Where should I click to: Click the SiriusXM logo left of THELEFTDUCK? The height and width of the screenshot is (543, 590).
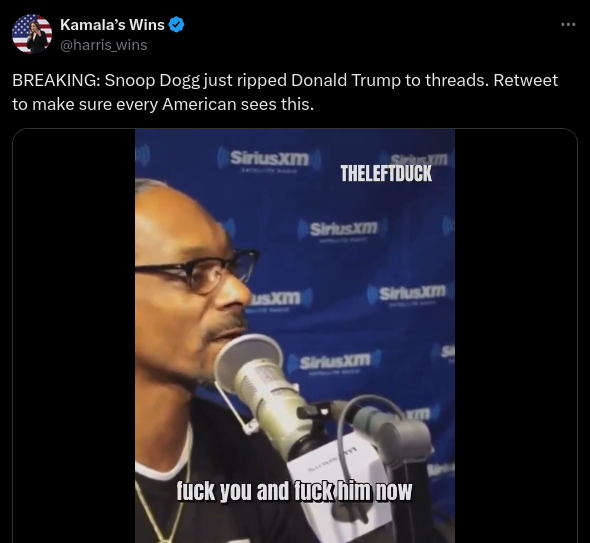coord(269,158)
